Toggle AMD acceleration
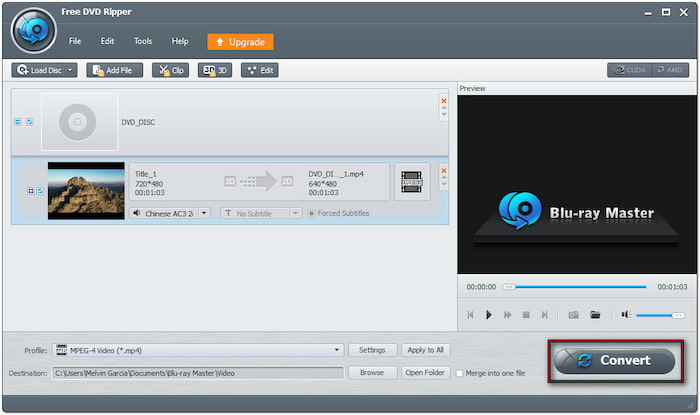The height and width of the screenshot is (415, 700). pos(670,70)
